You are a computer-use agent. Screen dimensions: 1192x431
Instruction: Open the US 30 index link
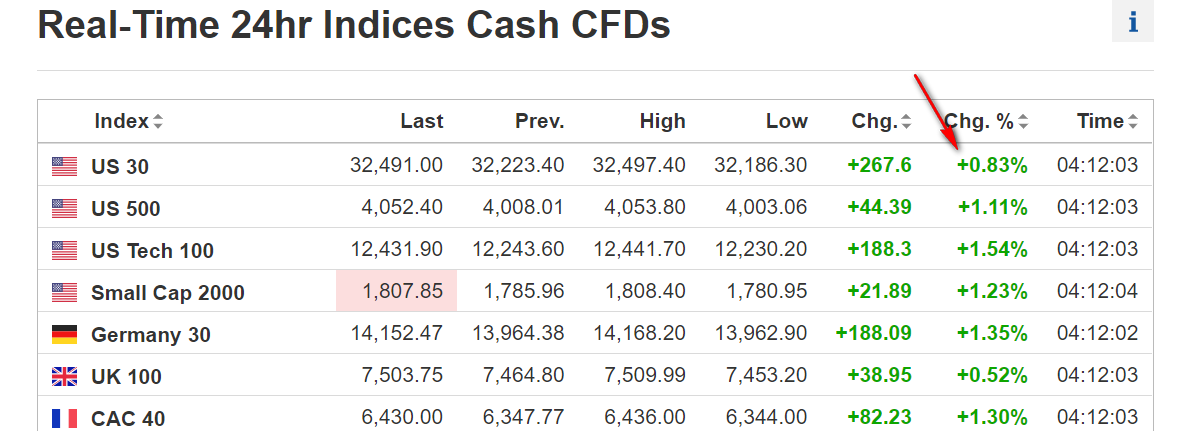[x=120, y=167]
